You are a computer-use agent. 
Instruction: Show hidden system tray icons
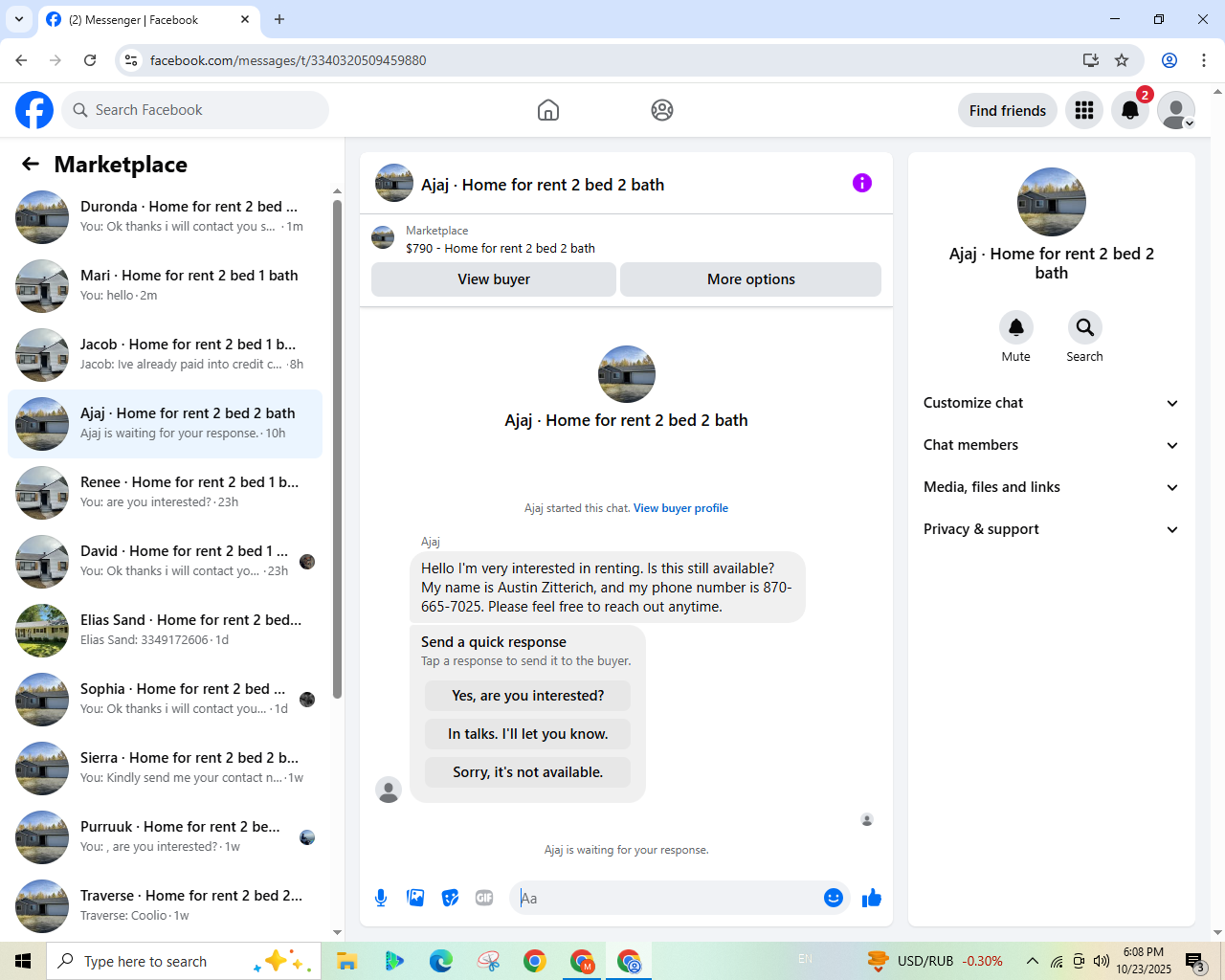tap(1032, 961)
